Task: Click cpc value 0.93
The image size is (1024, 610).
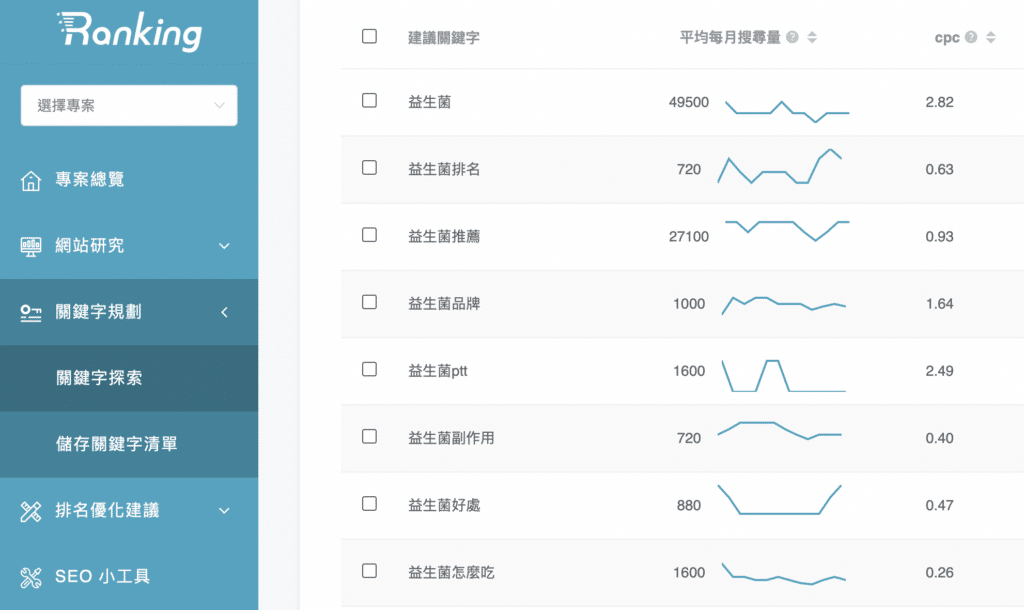Action: pyautogui.click(x=939, y=236)
